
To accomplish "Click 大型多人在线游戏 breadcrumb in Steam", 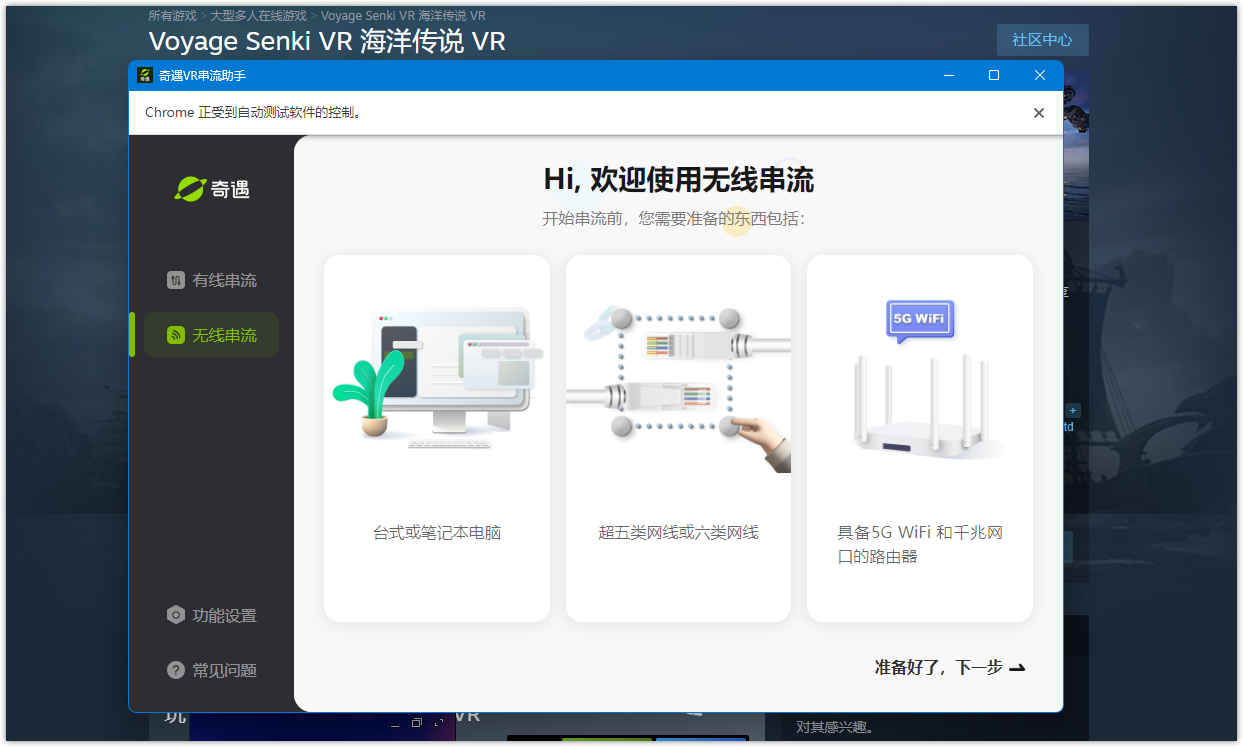I will click(x=259, y=16).
